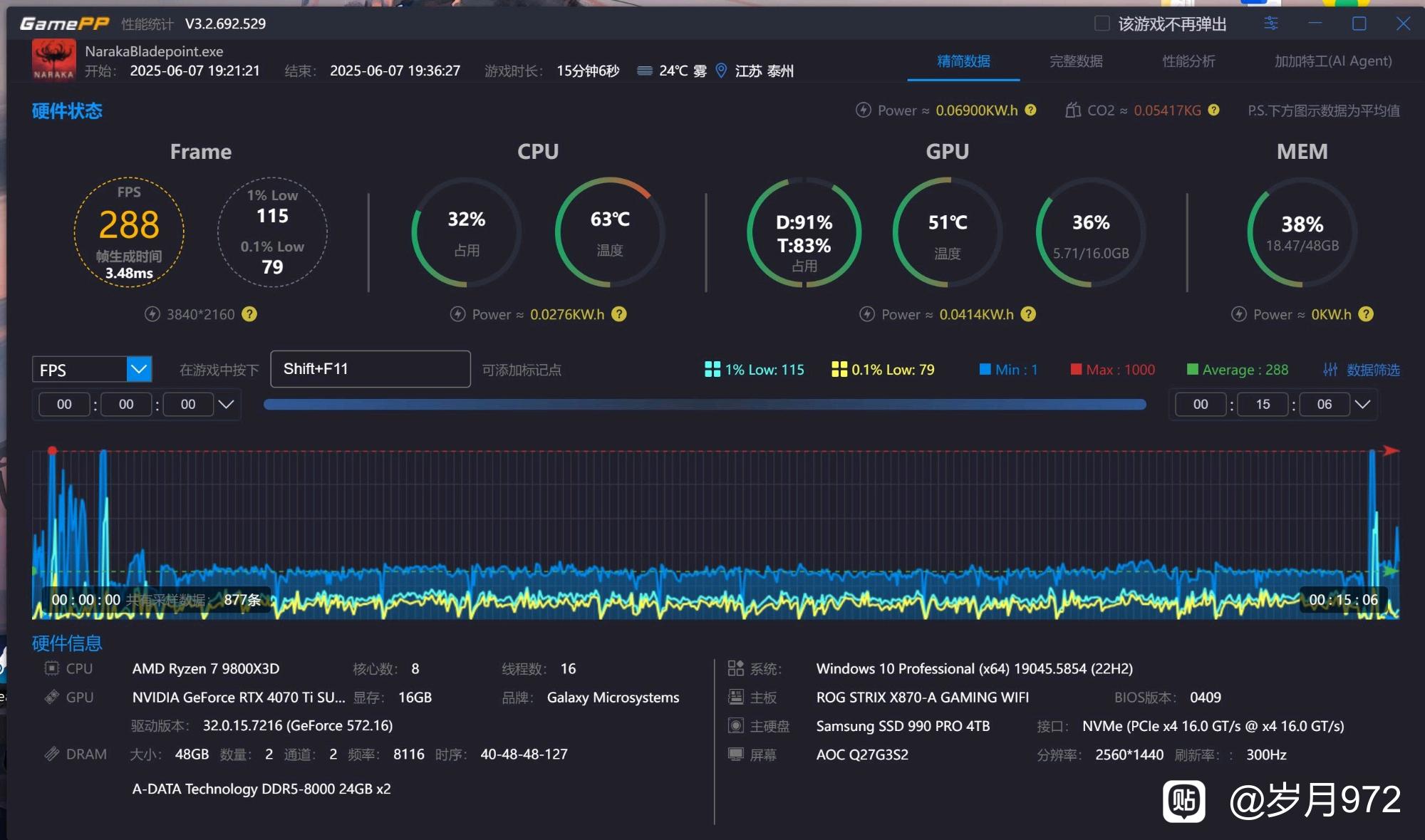Check the 该游戏不再弹出 checkbox

1102,24
